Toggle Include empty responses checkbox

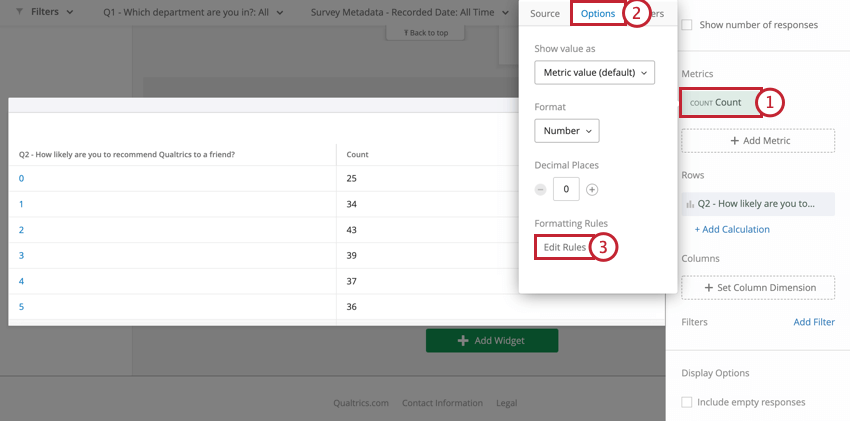[687, 402]
